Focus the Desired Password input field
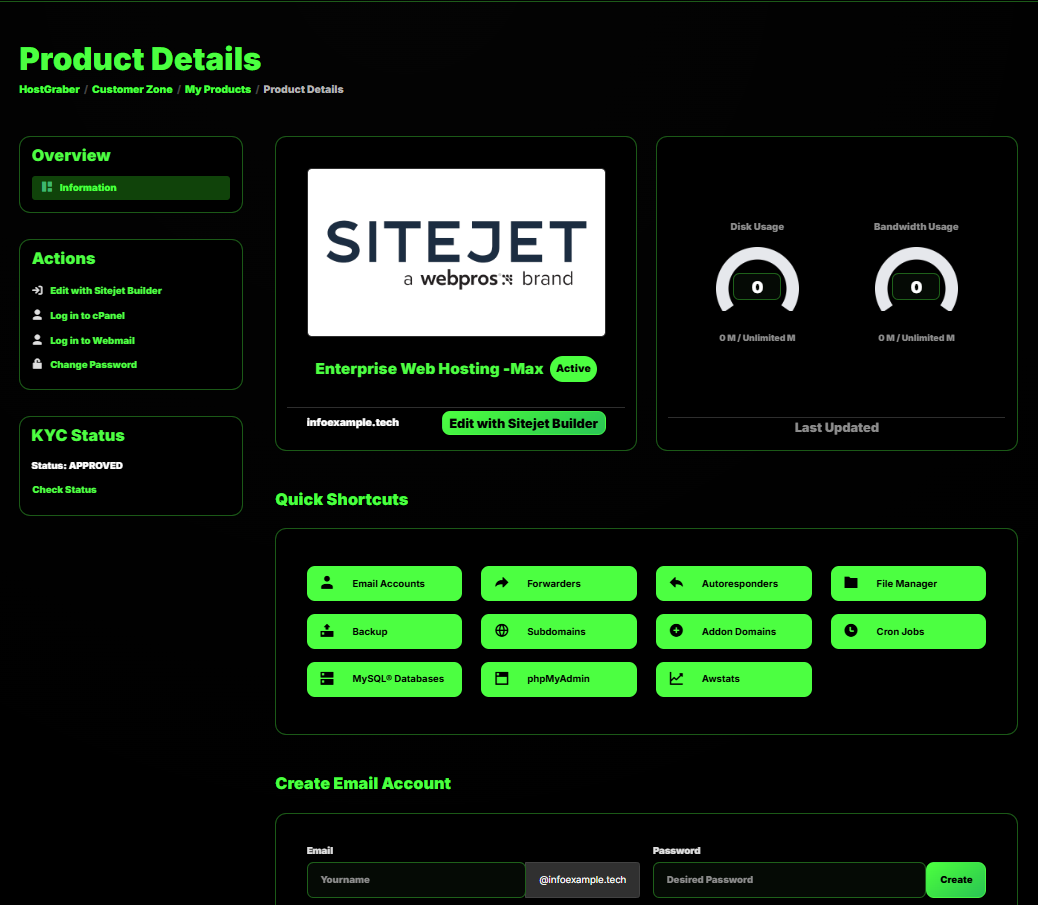 (789, 880)
